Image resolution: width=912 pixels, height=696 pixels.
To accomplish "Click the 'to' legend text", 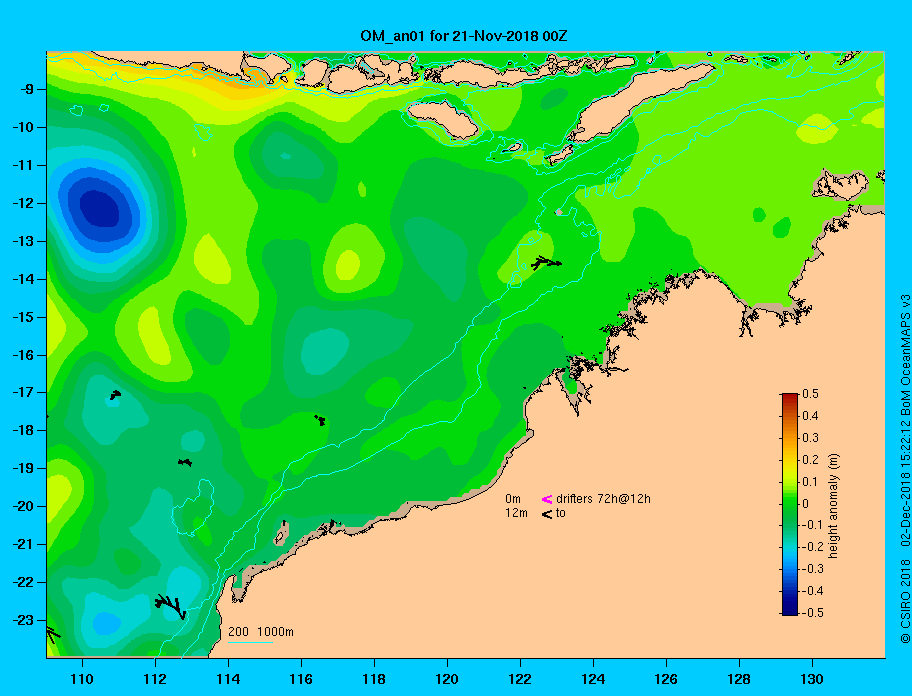I will (x=561, y=513).
